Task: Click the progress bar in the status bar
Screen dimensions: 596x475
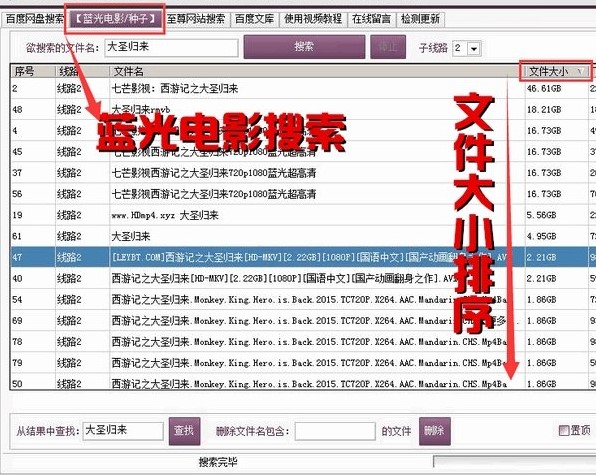Action: 515,462
